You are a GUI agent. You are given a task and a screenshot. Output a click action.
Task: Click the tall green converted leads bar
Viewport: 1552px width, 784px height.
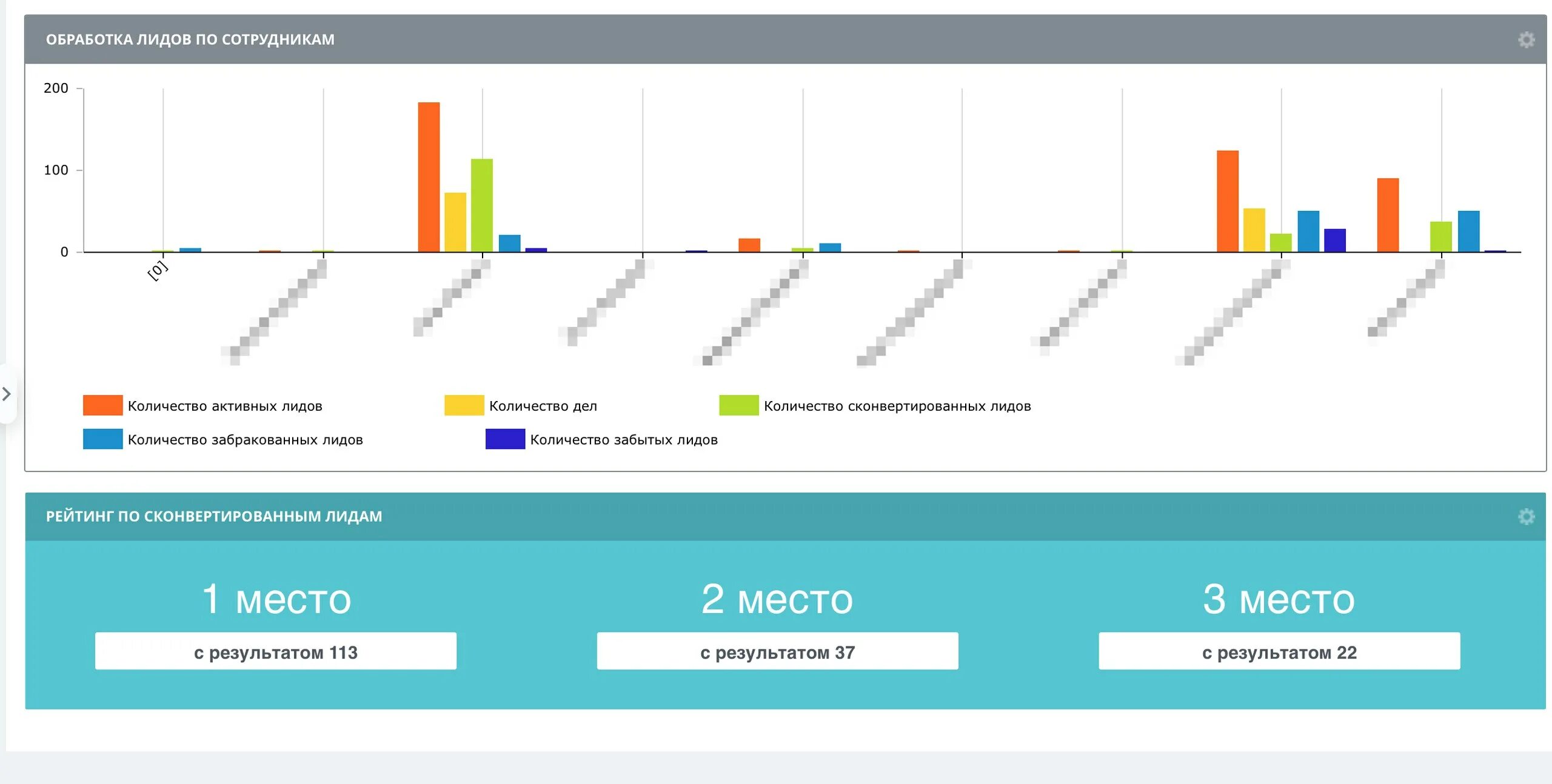point(482,205)
